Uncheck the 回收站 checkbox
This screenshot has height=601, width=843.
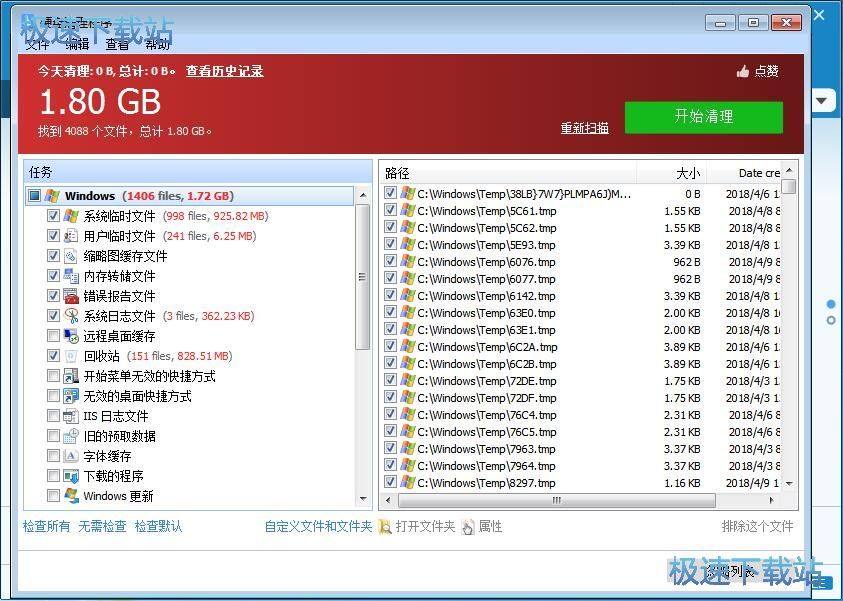point(53,356)
